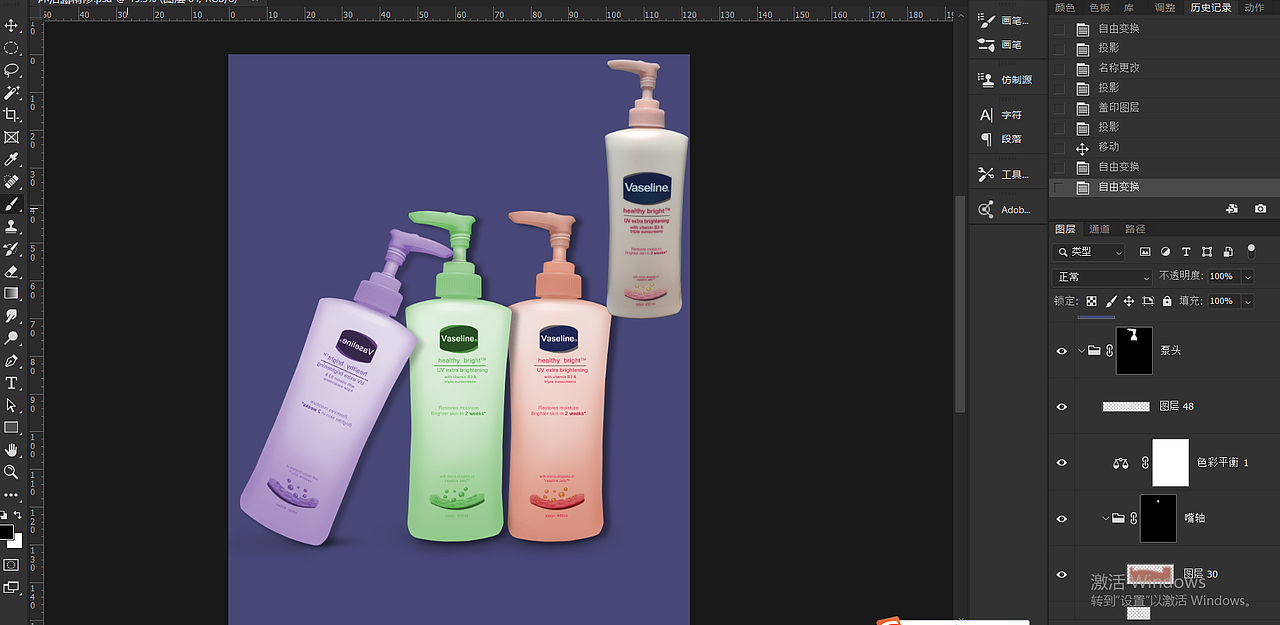
Task: Filter layers by shape layers
Action: click(1207, 252)
